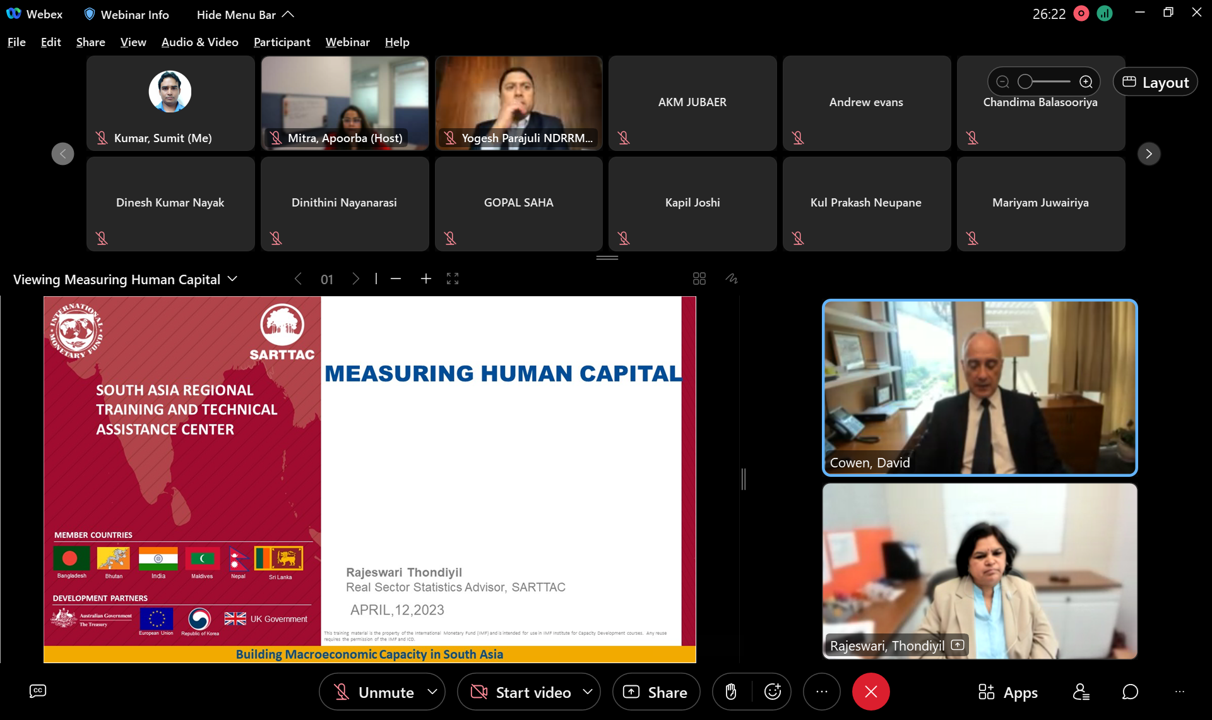
Task: Click mute indicator on AKM JUBAER tile
Action: point(624,138)
